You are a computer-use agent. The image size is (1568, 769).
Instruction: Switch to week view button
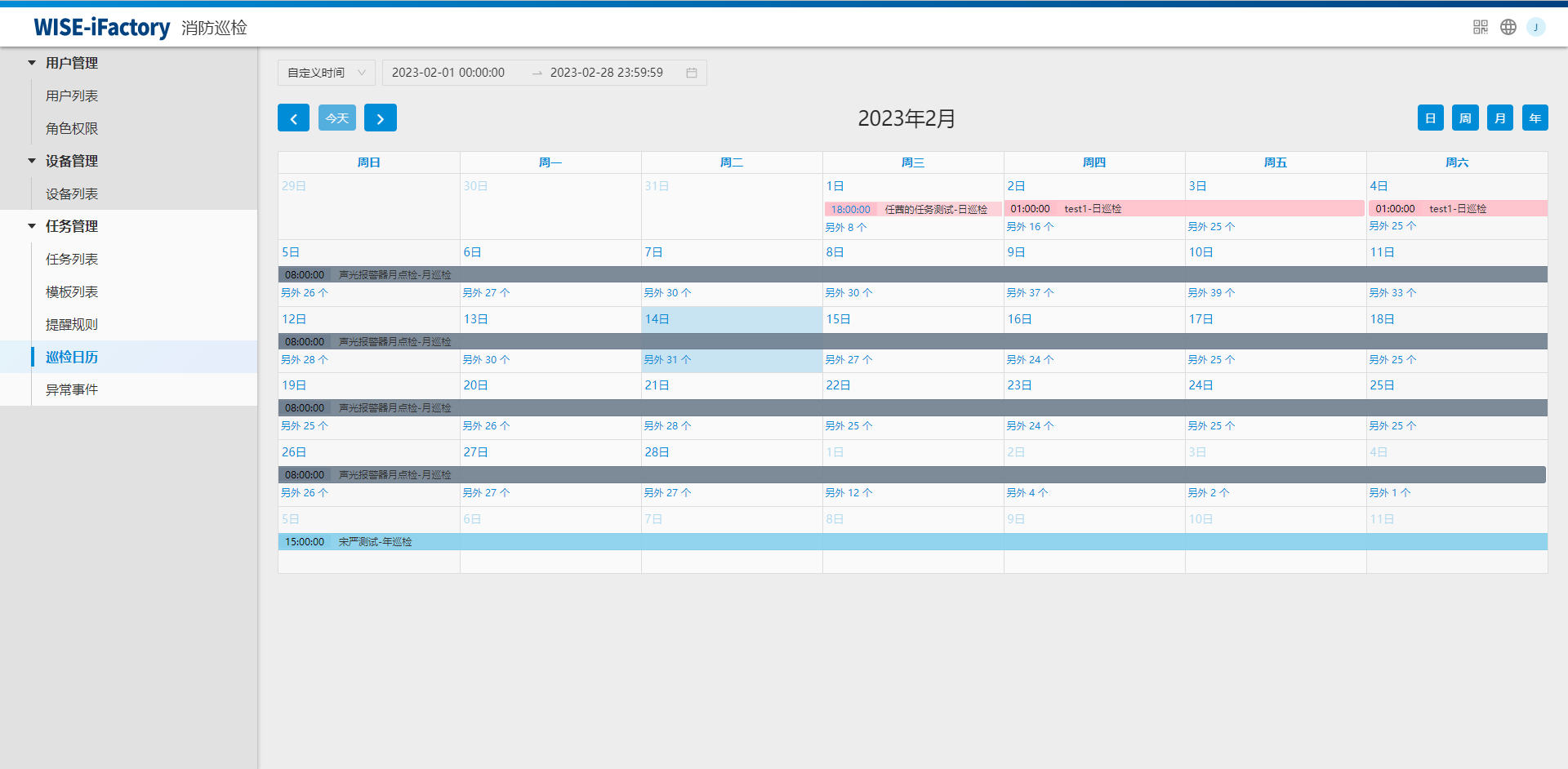coord(1465,118)
